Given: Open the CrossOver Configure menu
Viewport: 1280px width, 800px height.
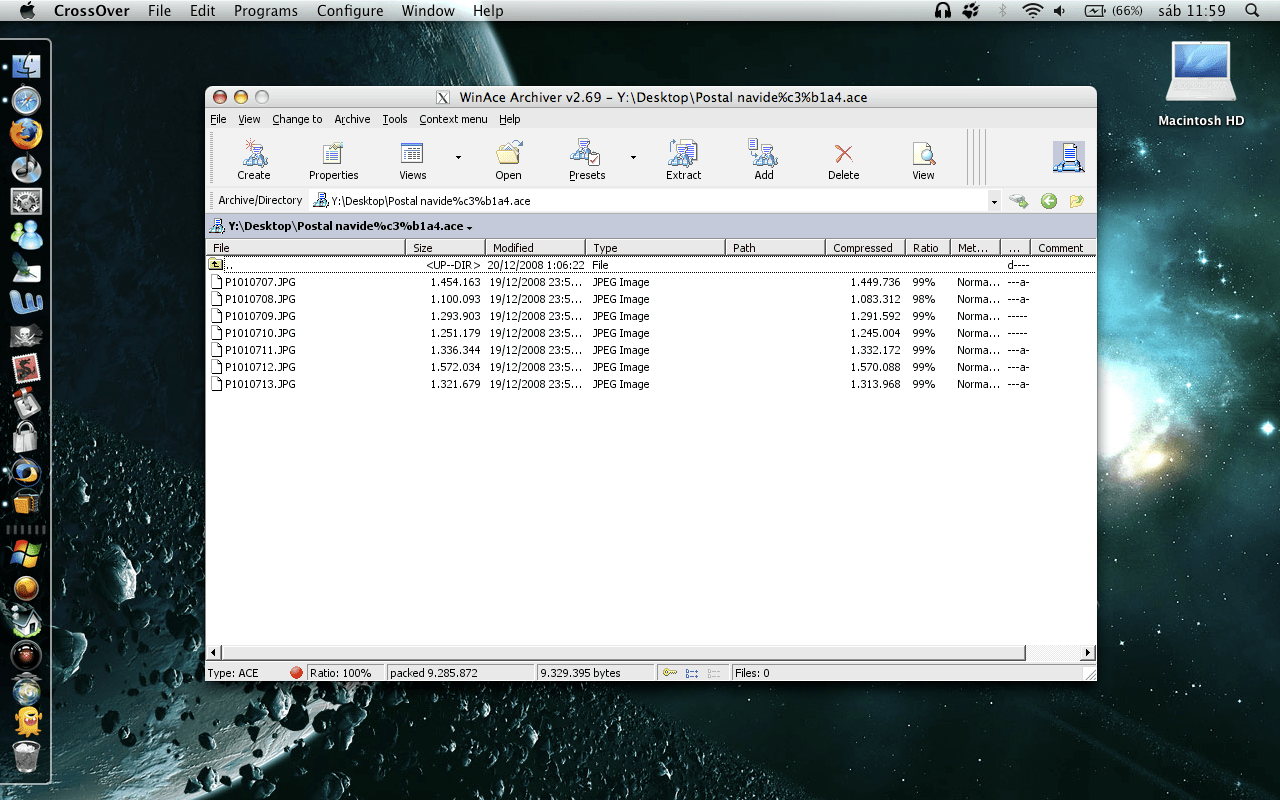Looking at the screenshot, I should click(x=350, y=11).
